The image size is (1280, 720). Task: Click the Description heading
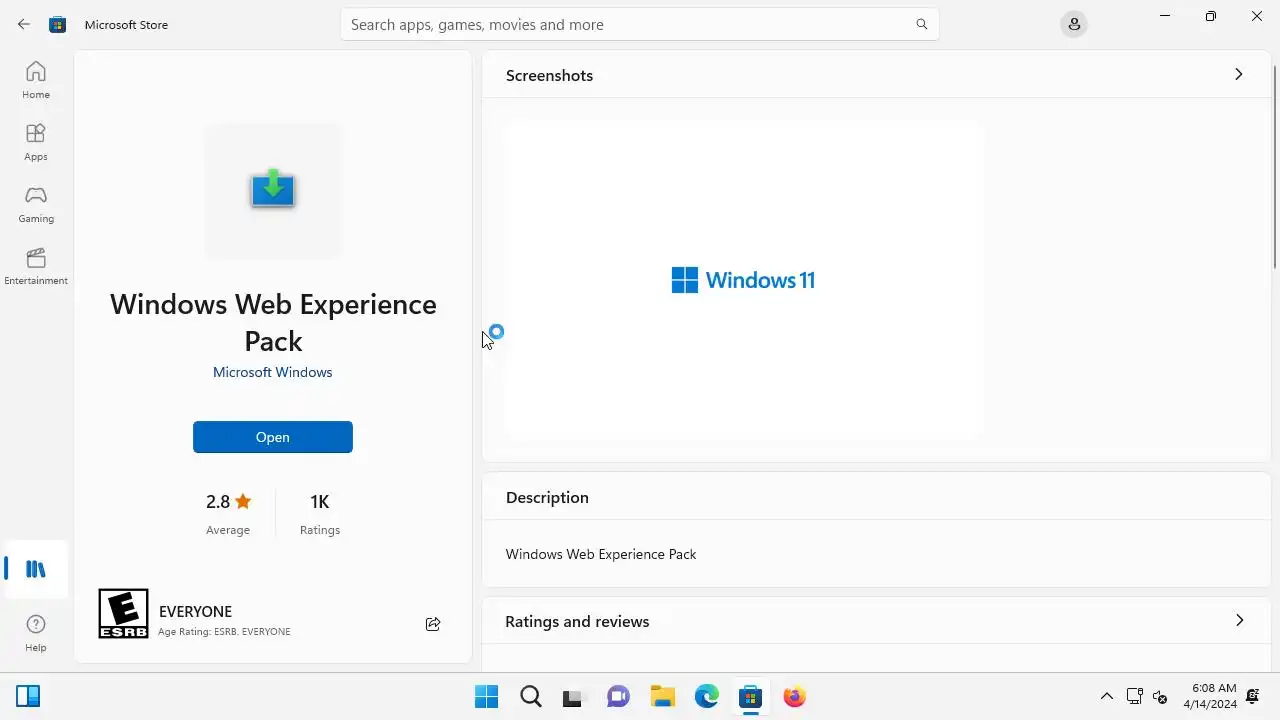[x=547, y=497]
